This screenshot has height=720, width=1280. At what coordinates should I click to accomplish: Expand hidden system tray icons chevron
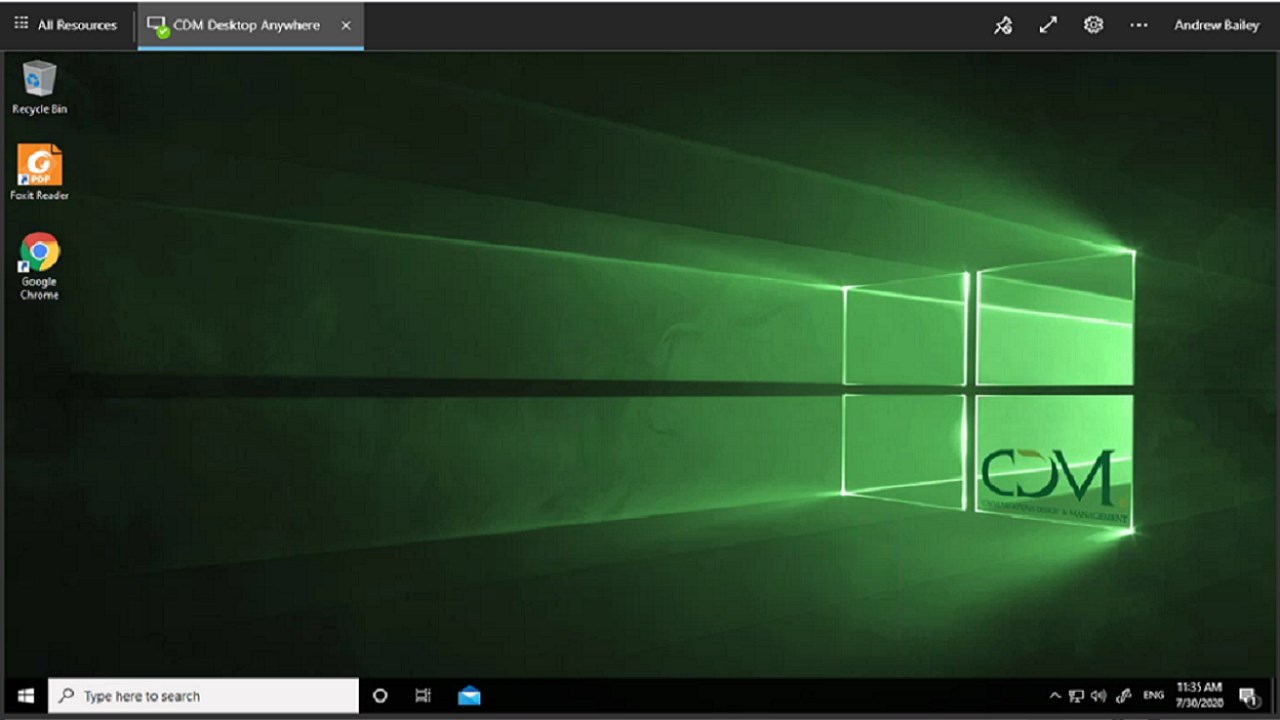[1054, 696]
